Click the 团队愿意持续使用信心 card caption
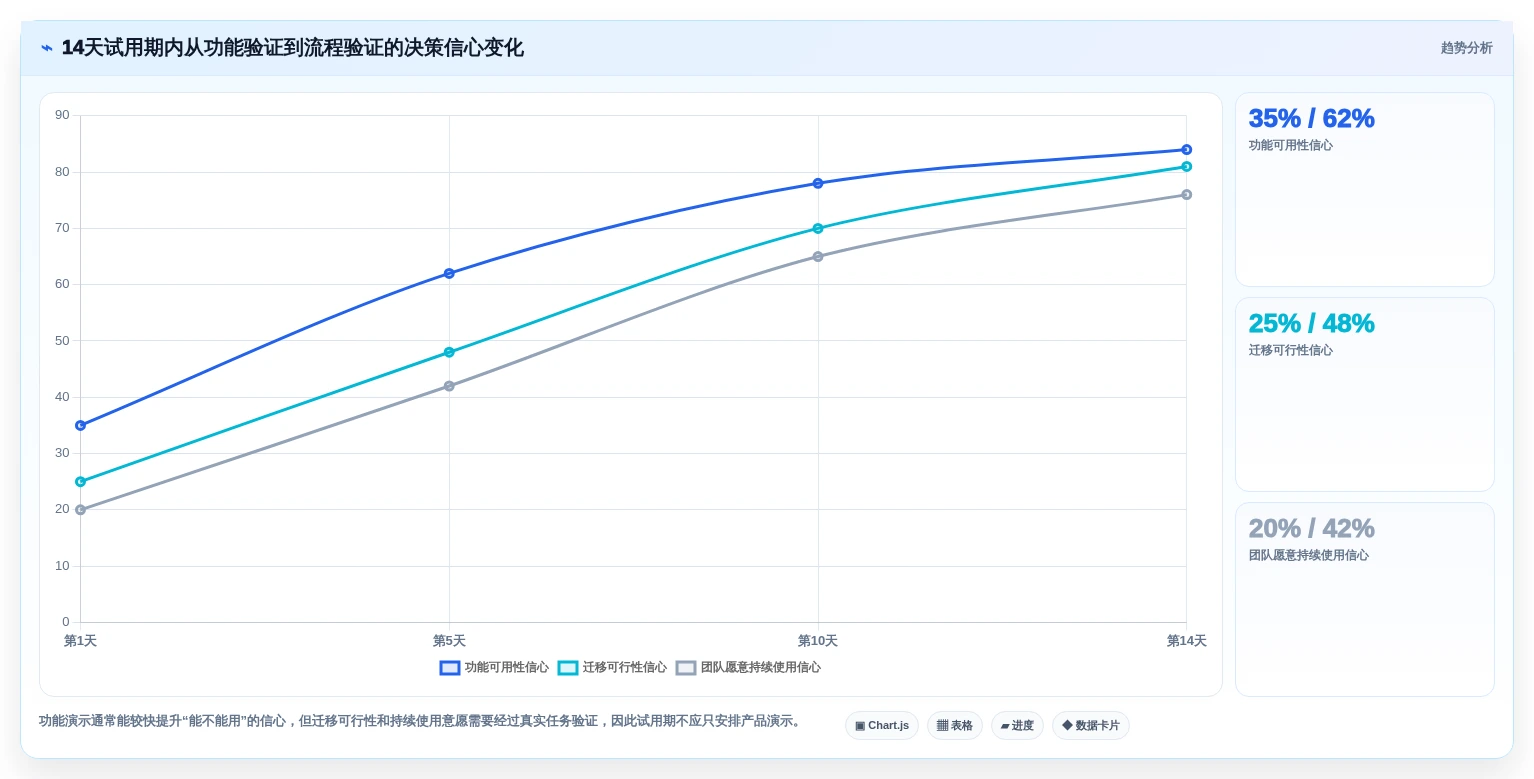The image size is (1534, 779). 1308,555
